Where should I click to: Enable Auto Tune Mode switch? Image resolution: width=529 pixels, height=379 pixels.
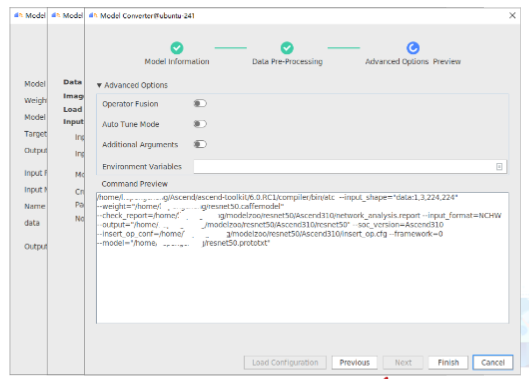[200, 124]
